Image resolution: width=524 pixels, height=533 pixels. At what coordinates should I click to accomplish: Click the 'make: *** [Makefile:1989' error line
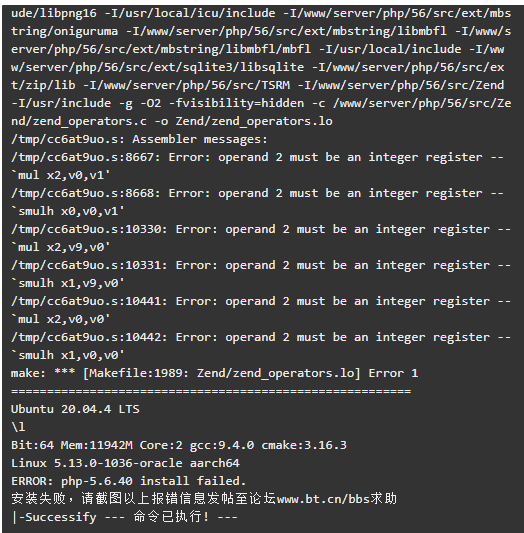[x=214, y=373]
